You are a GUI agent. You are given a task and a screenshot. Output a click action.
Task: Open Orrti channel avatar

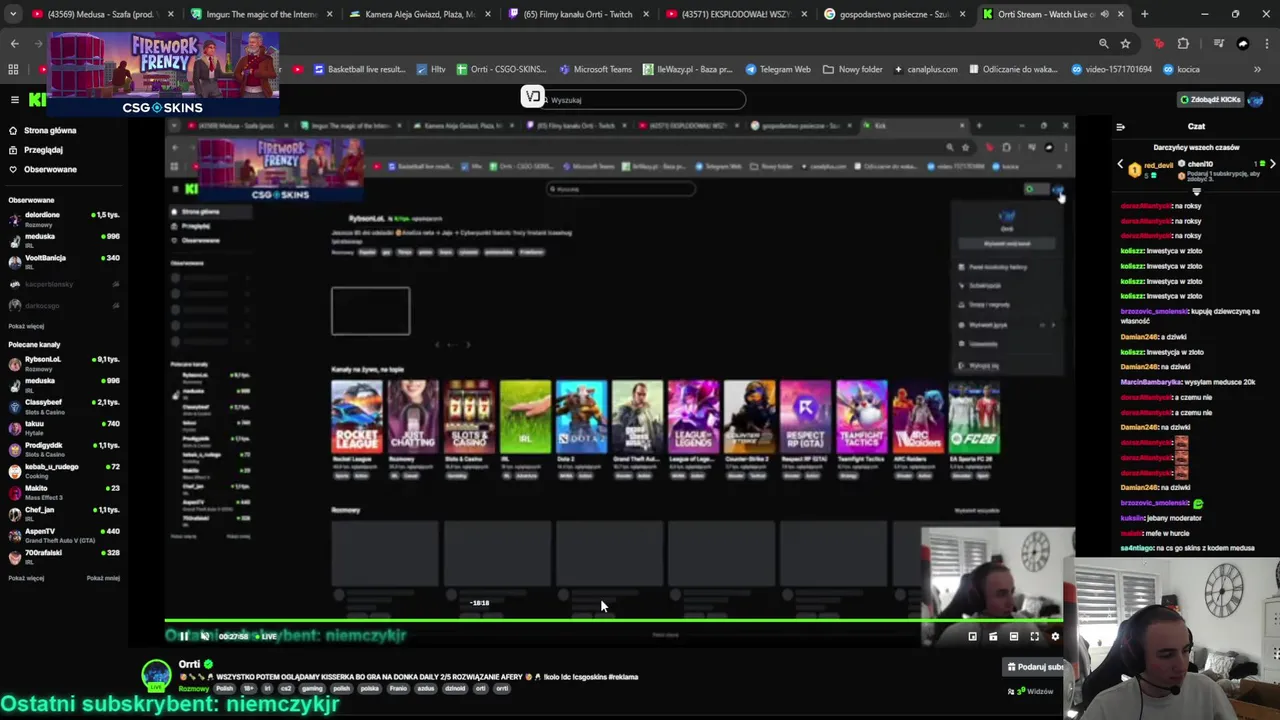(x=156, y=674)
